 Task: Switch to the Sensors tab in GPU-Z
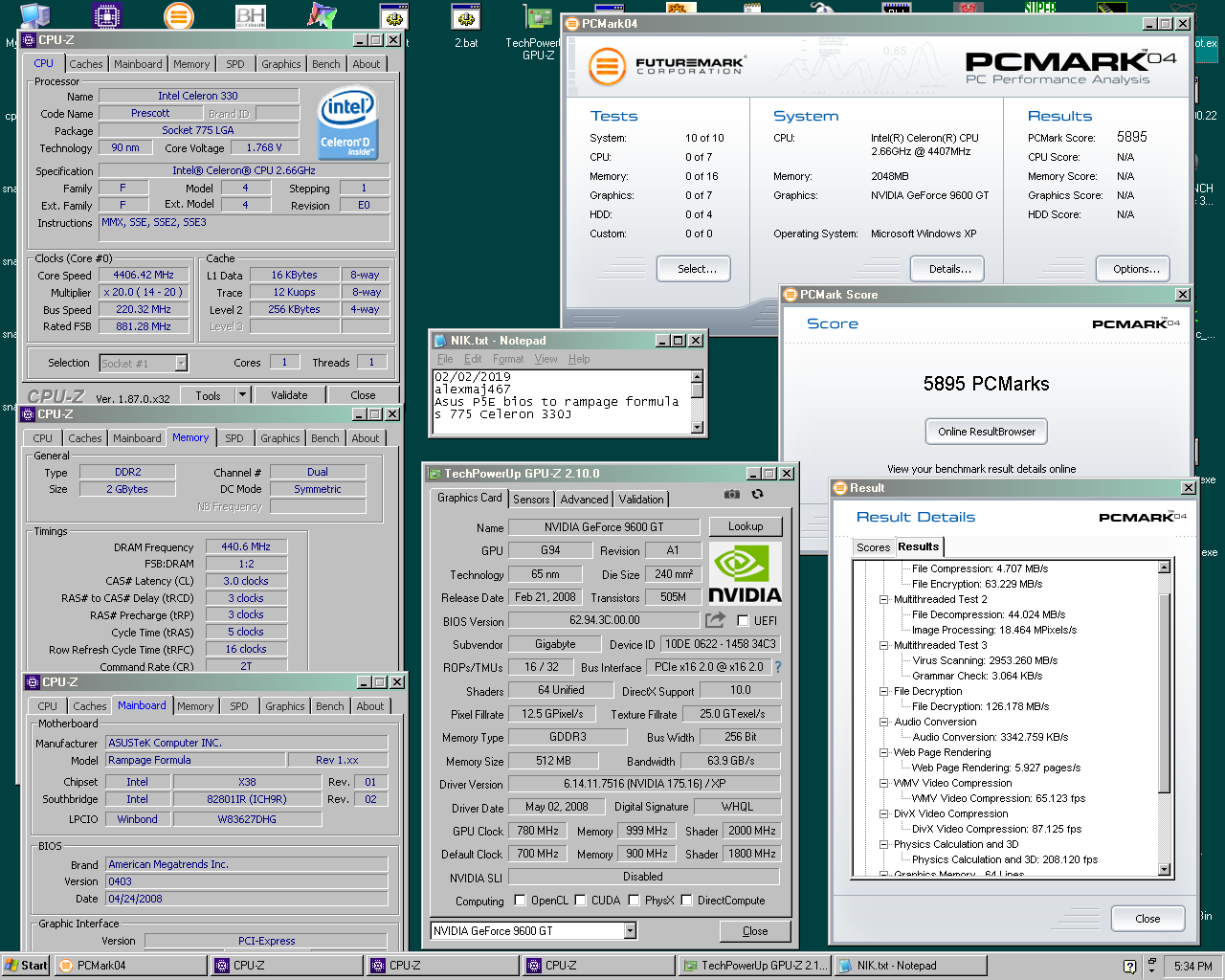point(531,500)
